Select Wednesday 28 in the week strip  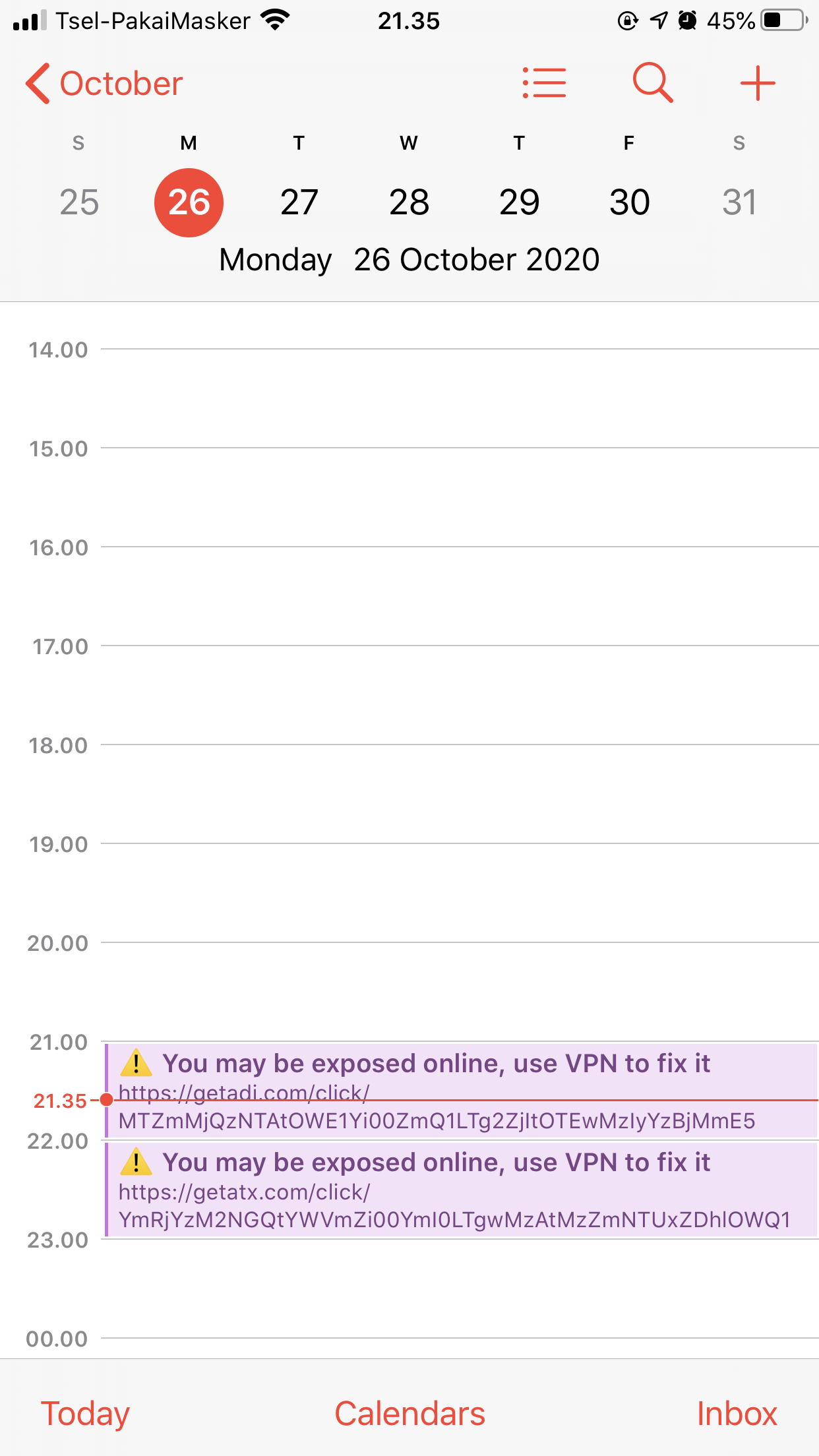409,202
